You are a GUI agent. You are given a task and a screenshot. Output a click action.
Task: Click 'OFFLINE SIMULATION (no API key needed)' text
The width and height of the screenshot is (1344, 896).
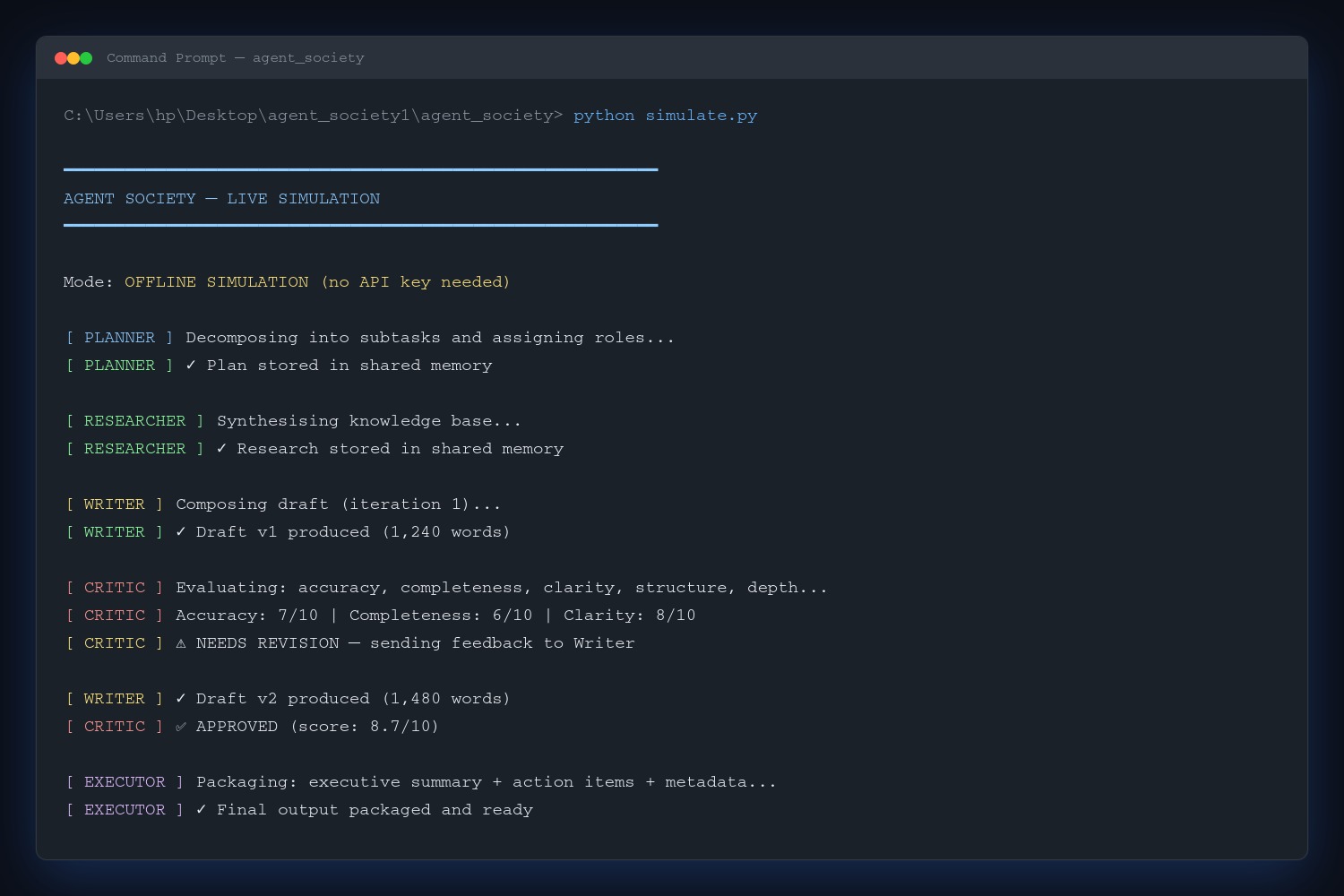317,282
